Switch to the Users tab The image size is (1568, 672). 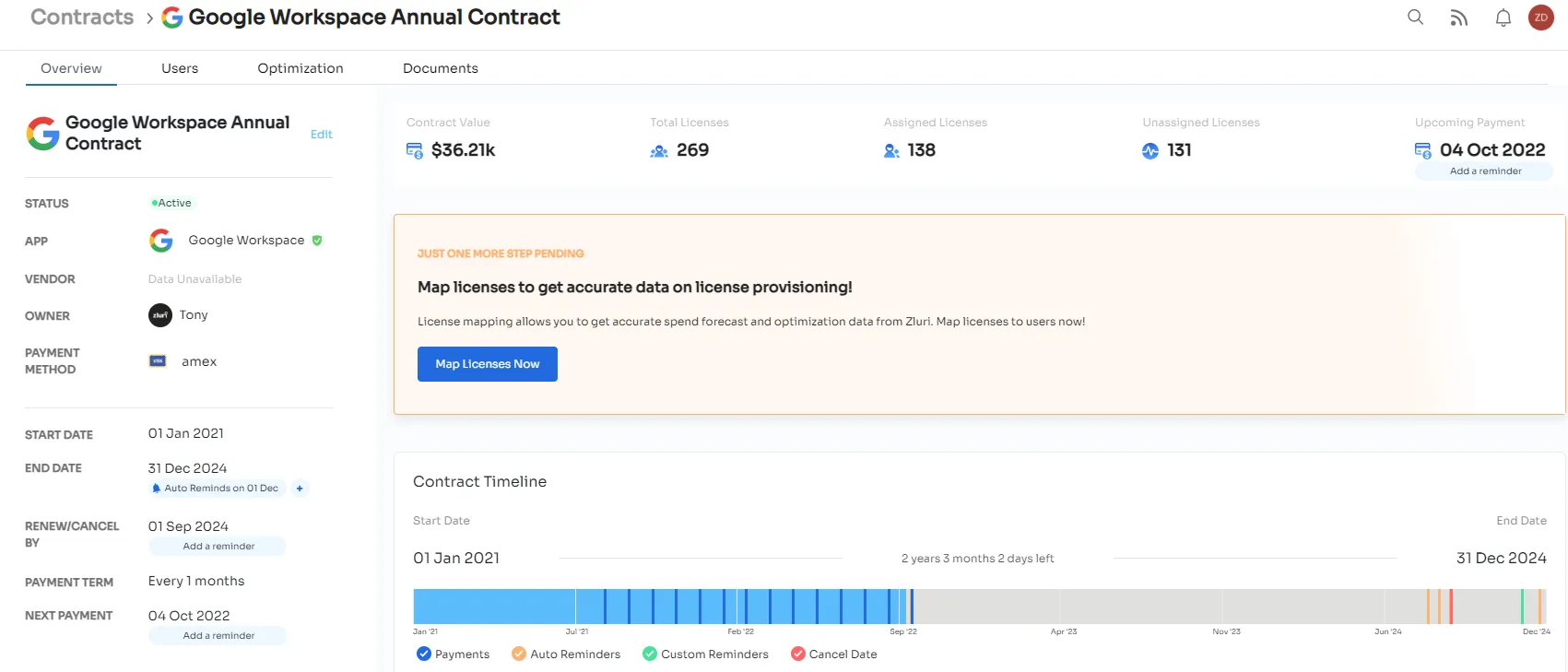180,68
